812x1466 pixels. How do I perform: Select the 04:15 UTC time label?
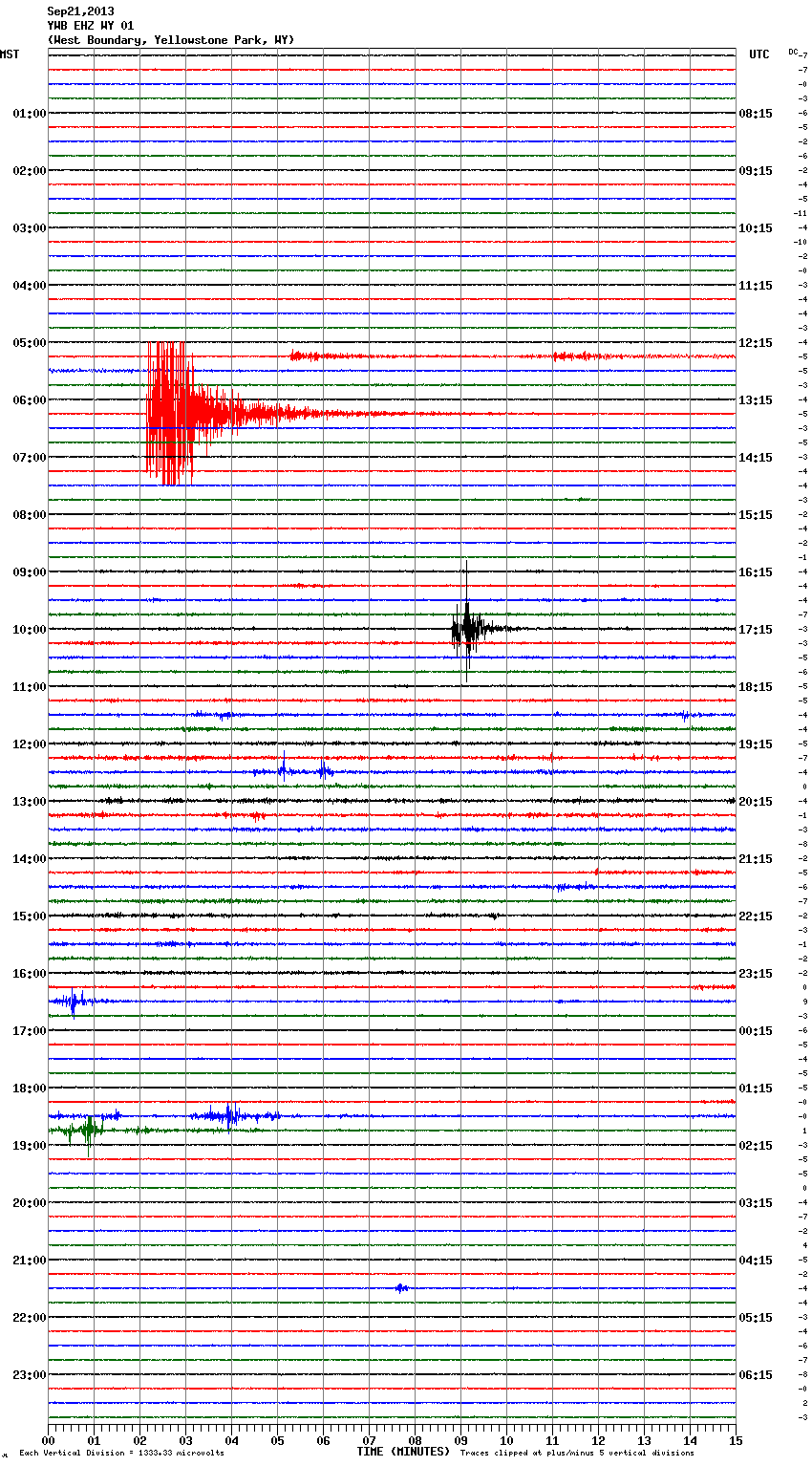pos(756,1261)
